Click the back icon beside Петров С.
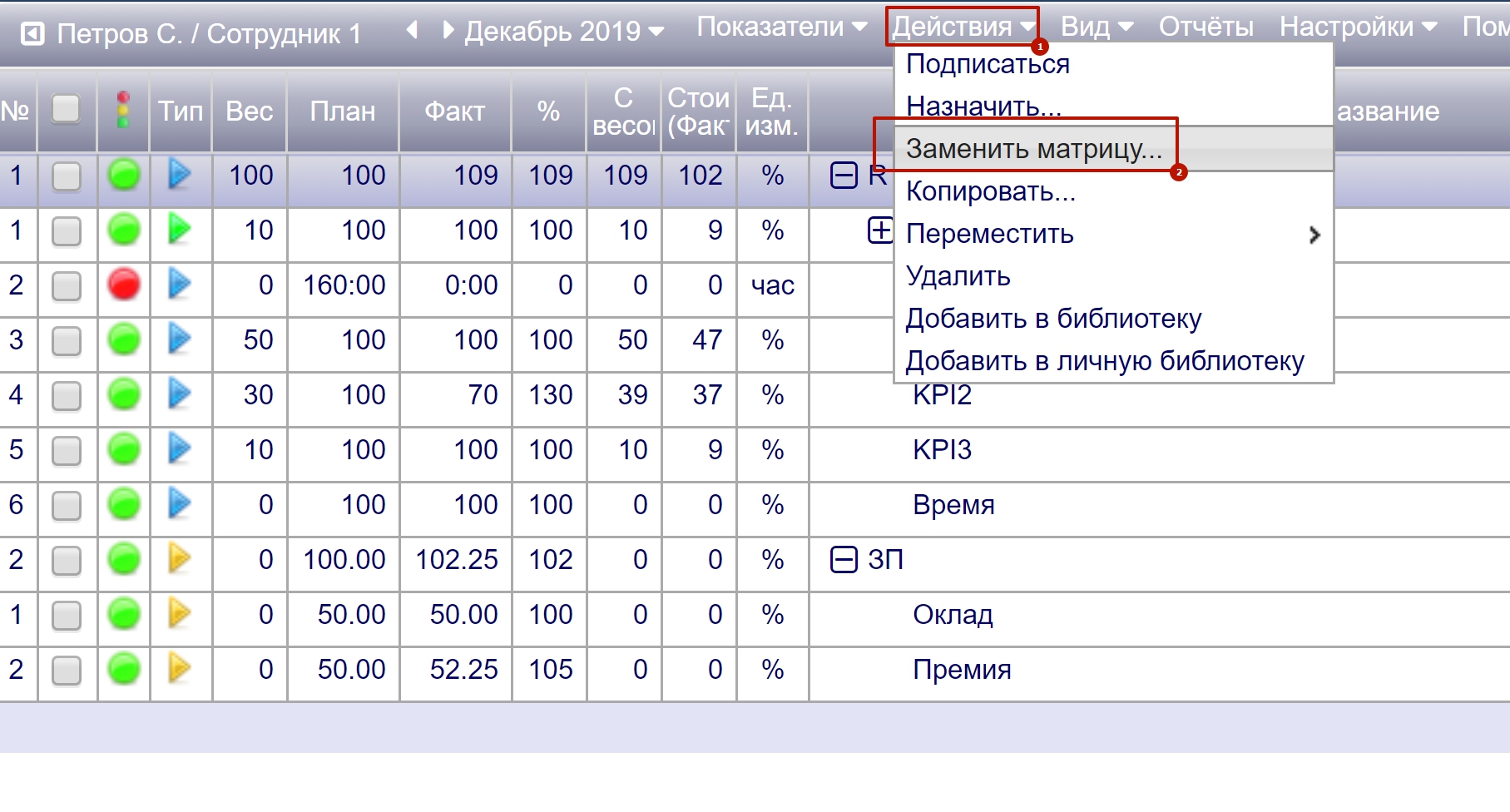The width and height of the screenshot is (1510, 812). click(x=32, y=34)
